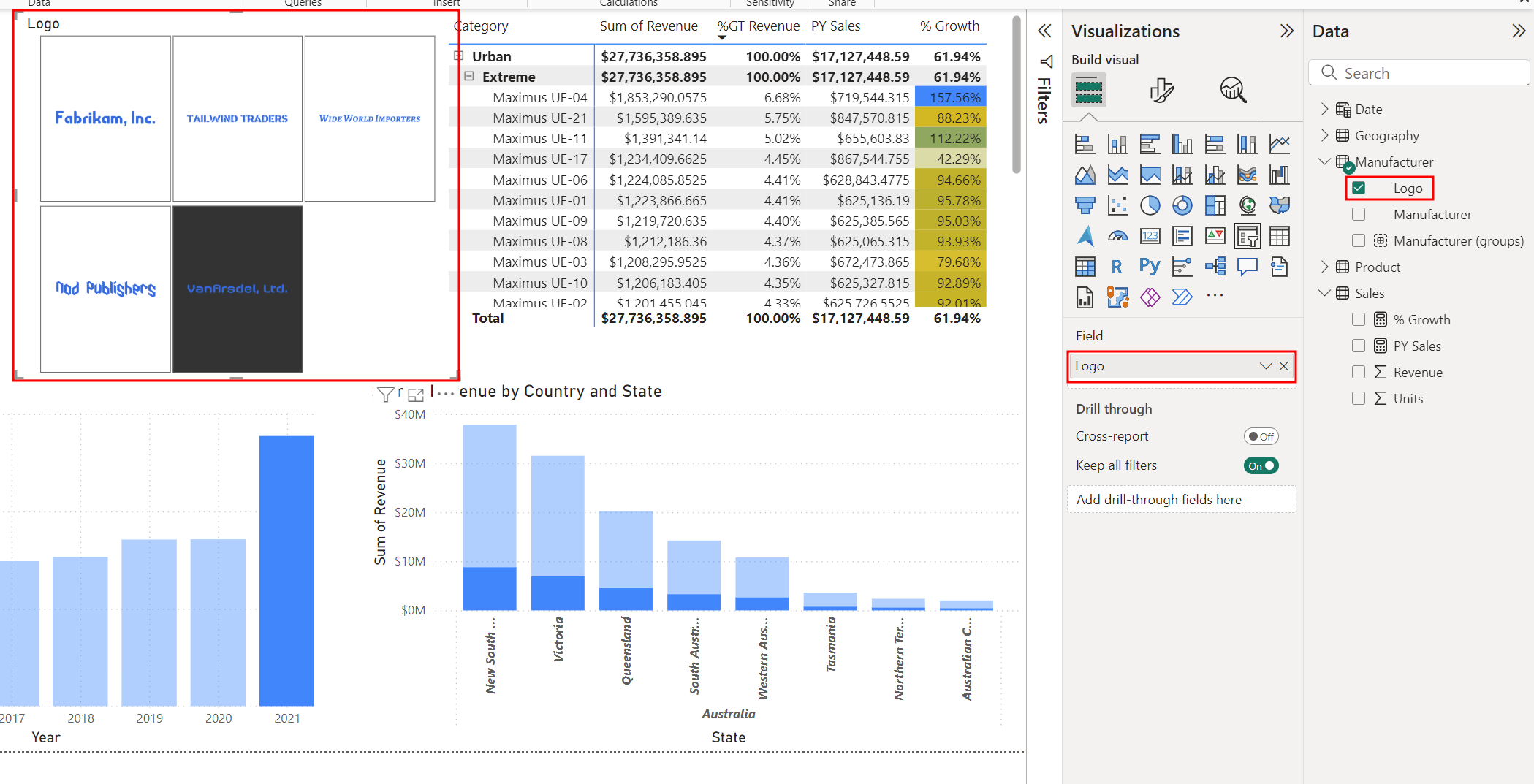Add a Q&A visual
The height and width of the screenshot is (784, 1534).
1248,267
